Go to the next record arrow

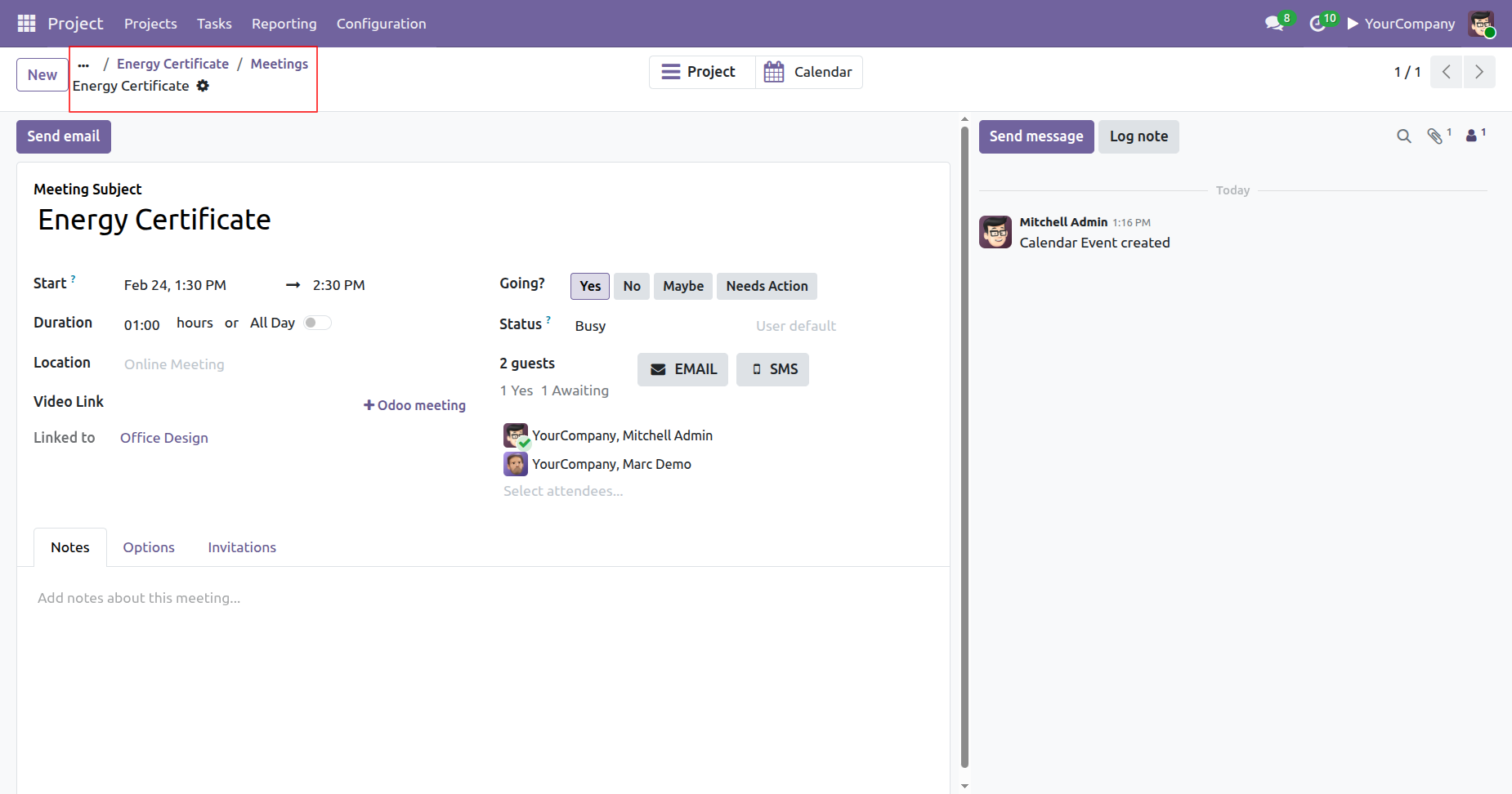pyautogui.click(x=1479, y=72)
